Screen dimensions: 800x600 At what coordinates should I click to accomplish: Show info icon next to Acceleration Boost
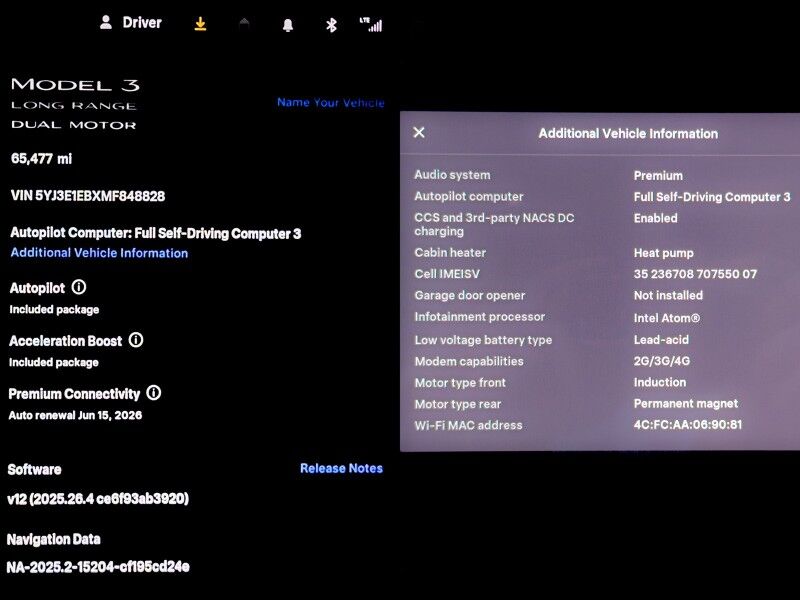136,340
